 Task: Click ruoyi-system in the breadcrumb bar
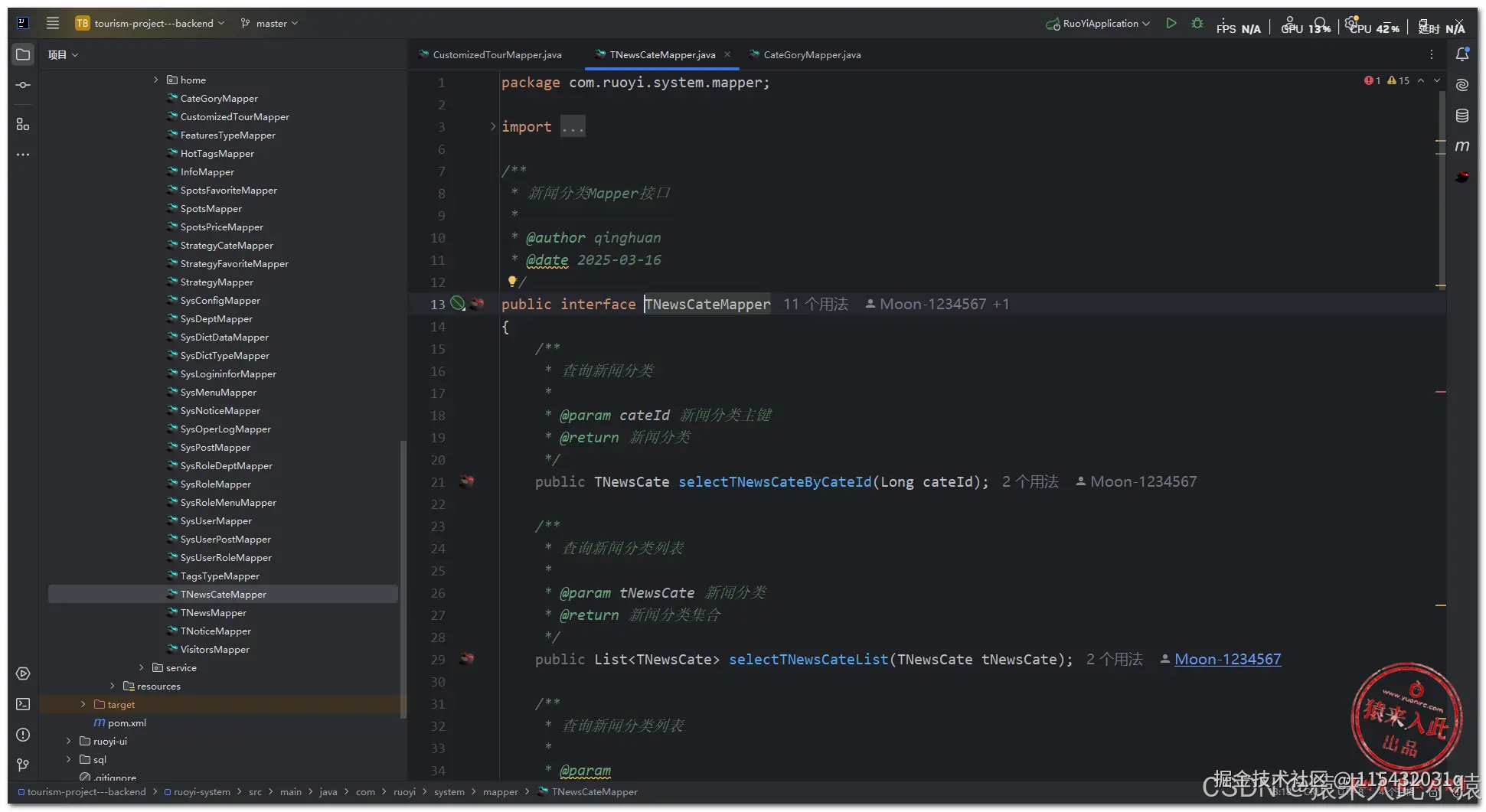pyautogui.click(x=201, y=791)
